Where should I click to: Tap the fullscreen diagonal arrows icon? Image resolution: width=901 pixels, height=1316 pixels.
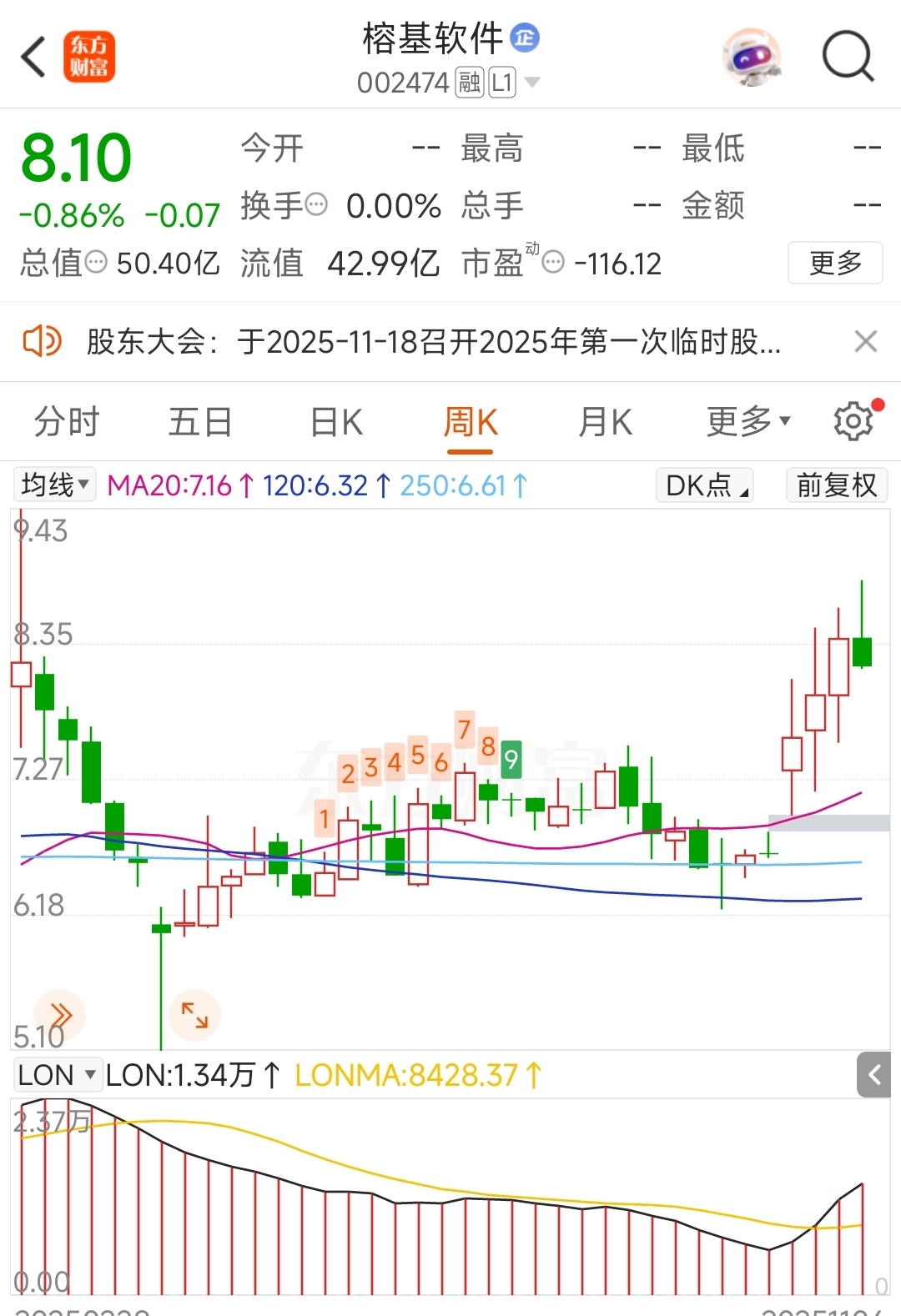click(x=194, y=1015)
